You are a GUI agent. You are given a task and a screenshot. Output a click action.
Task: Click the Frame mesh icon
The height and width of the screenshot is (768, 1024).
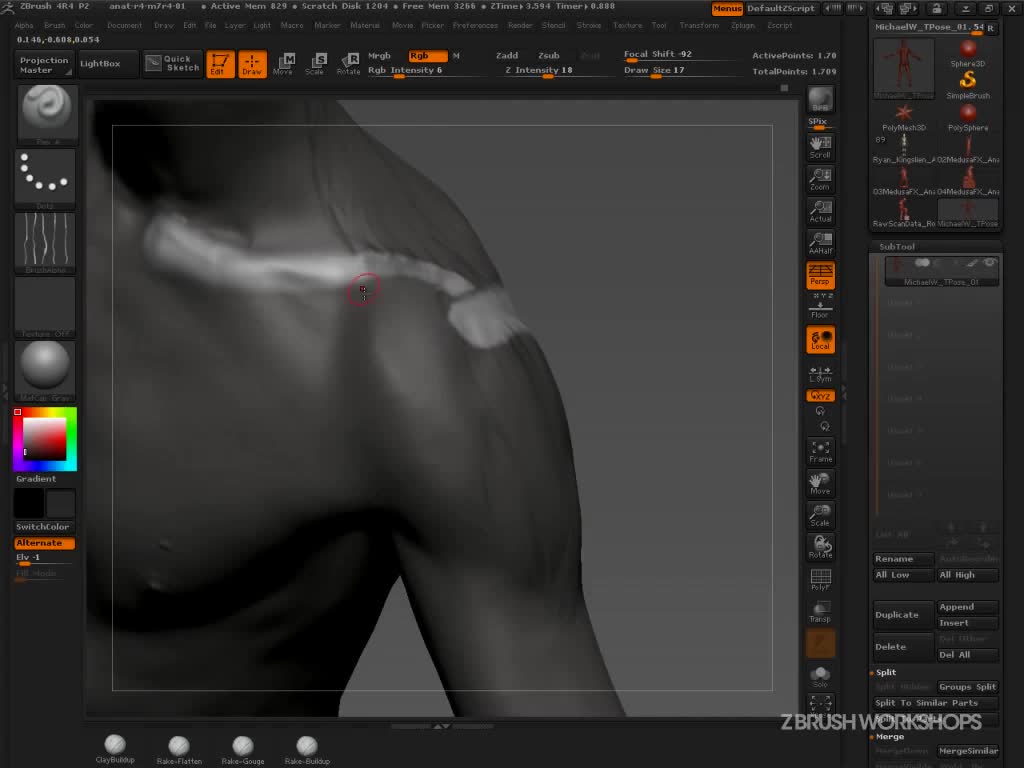[820, 451]
